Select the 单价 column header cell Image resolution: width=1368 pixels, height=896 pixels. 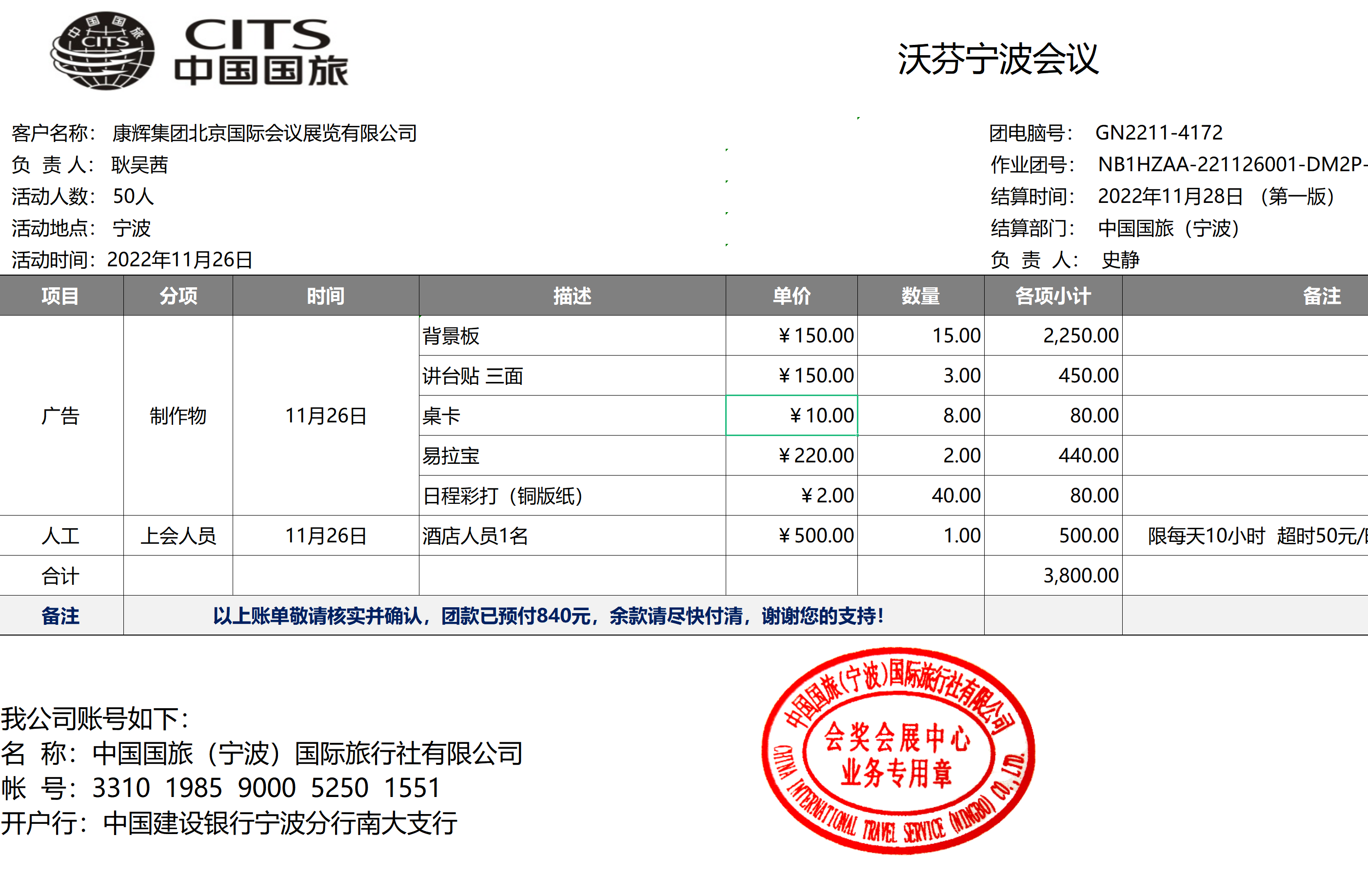coord(792,296)
